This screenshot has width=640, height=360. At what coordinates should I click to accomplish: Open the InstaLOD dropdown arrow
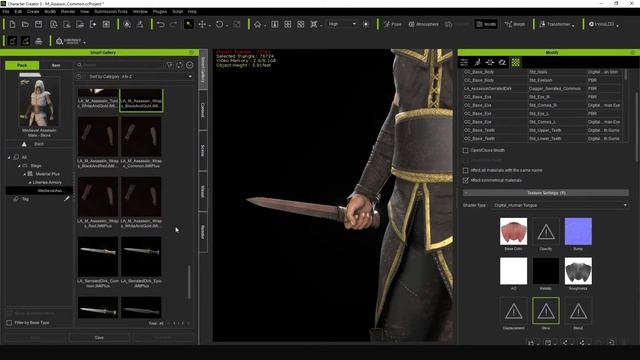coord(617,25)
